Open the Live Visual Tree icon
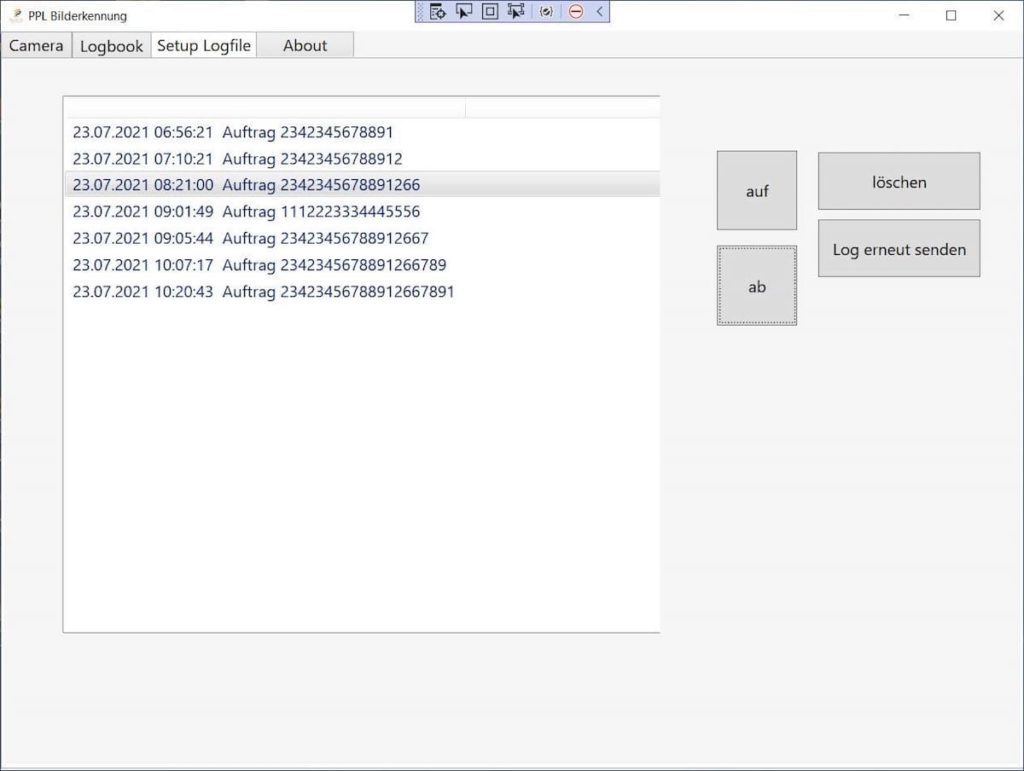The height and width of the screenshot is (771, 1024). (437, 12)
